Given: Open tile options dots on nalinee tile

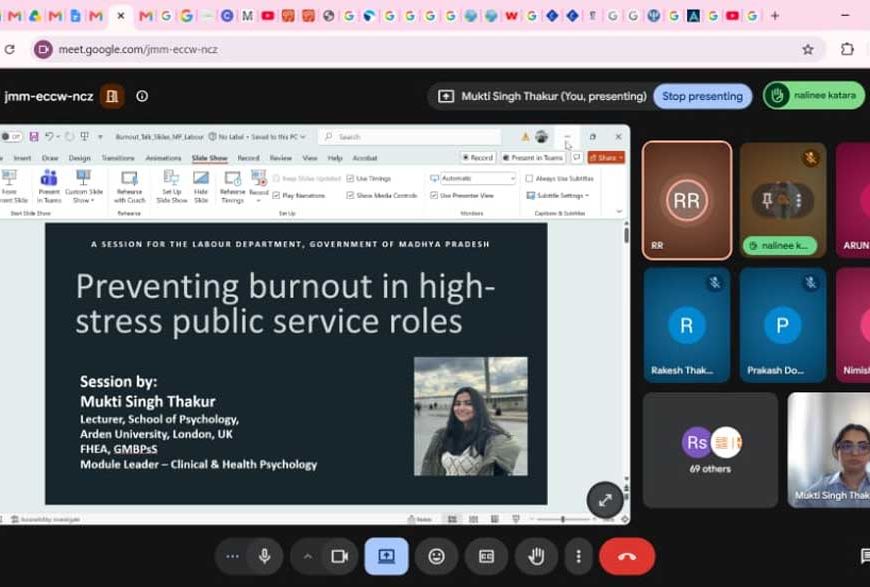Looking at the screenshot, I should (798, 200).
